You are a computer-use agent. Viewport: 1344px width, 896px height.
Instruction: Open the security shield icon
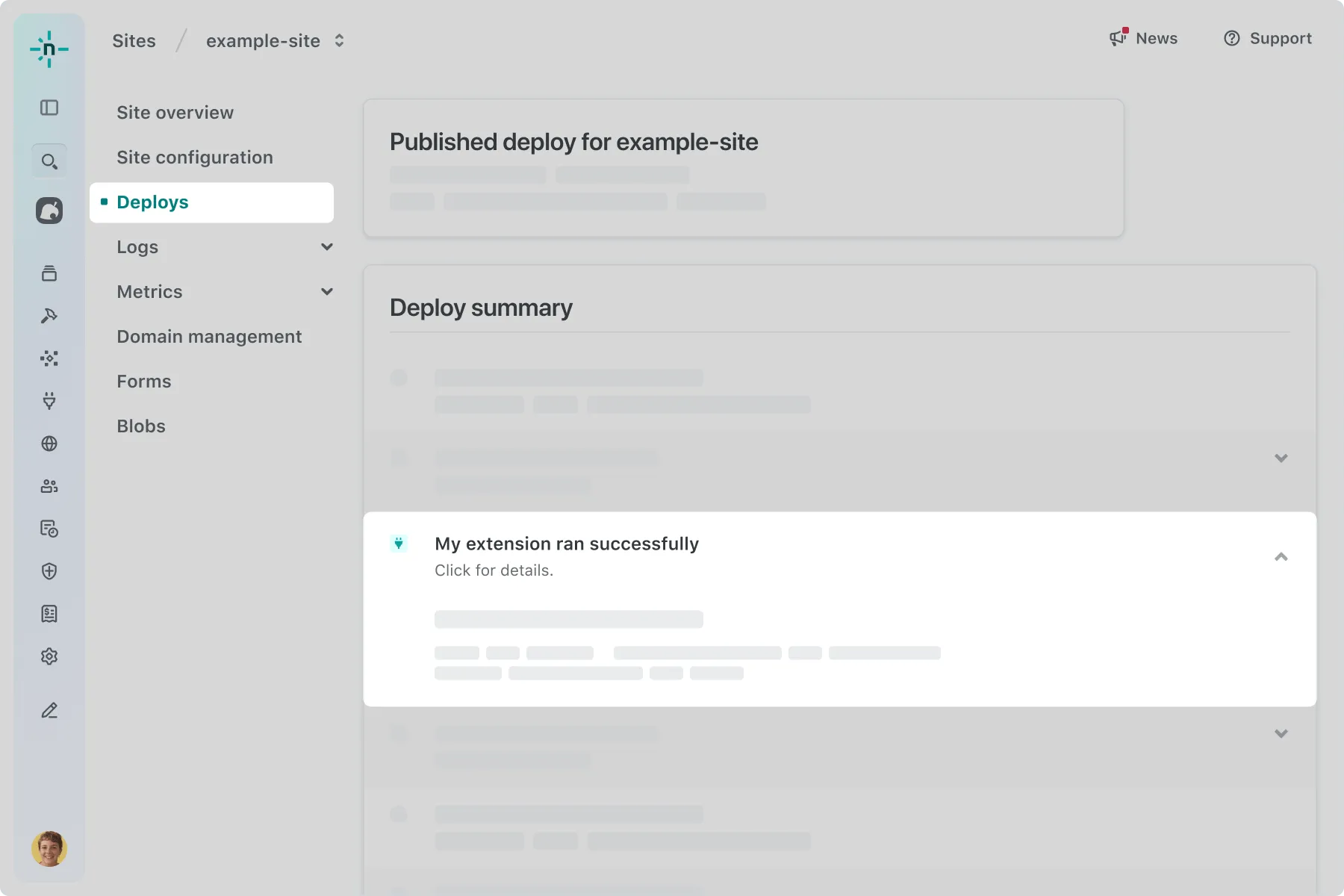(x=49, y=571)
